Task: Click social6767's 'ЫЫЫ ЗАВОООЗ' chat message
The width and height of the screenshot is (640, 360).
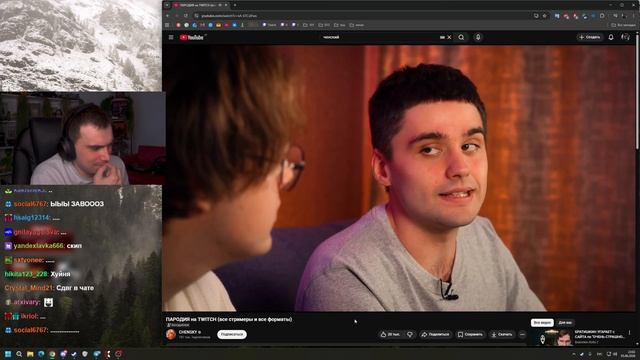Action: pyautogui.click(x=77, y=204)
